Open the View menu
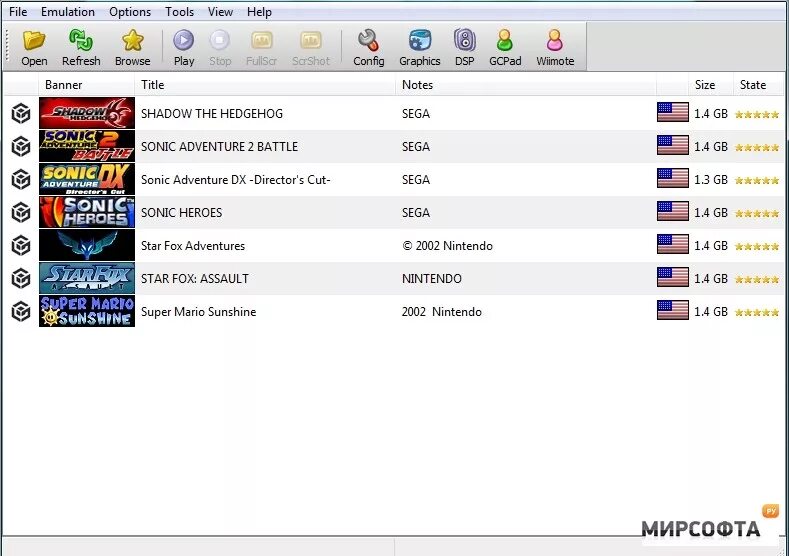This screenshot has height=556, width=789. pyautogui.click(x=220, y=12)
